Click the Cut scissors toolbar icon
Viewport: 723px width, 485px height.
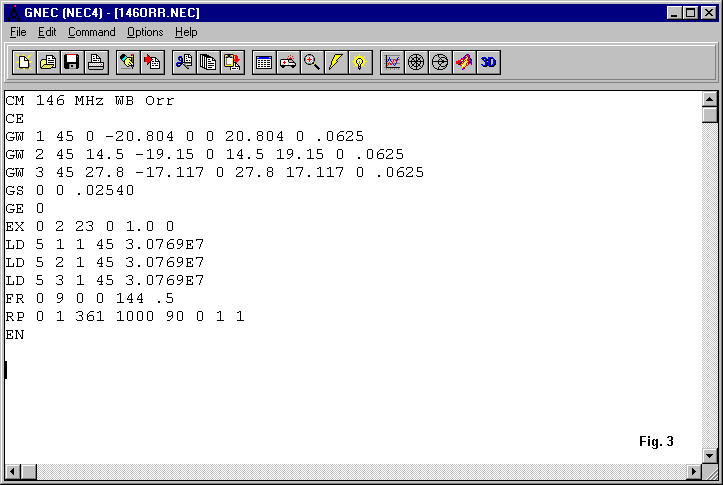184,62
